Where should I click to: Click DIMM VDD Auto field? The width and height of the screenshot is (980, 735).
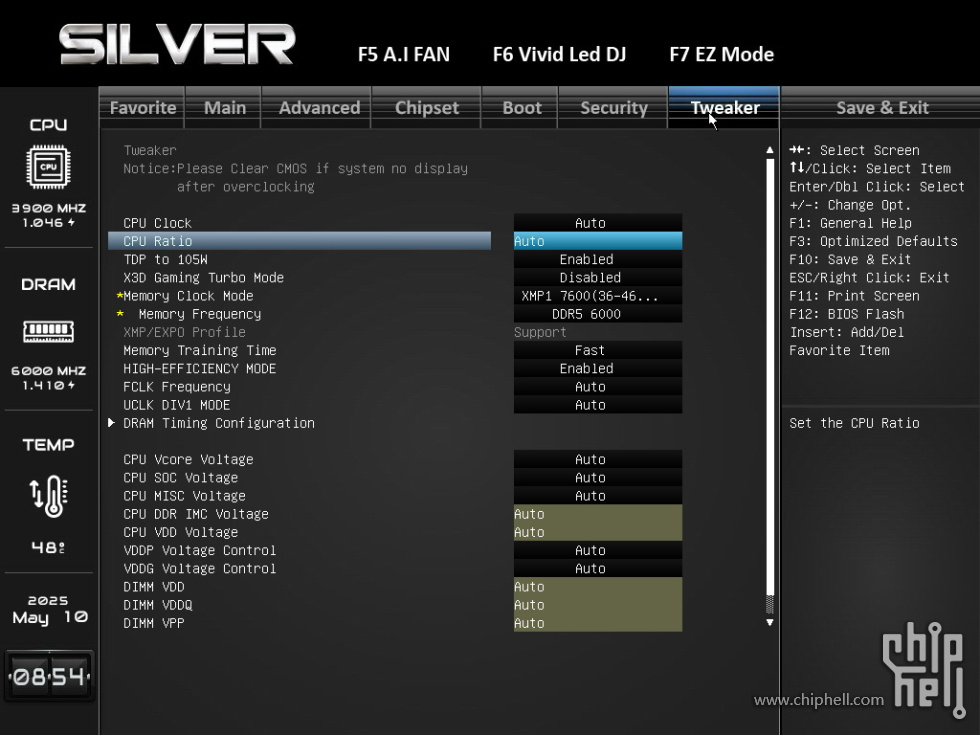(x=598, y=586)
